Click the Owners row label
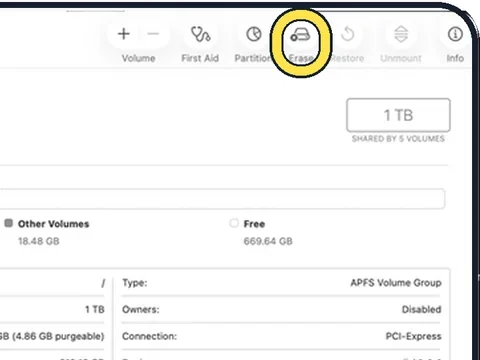 pyautogui.click(x=141, y=310)
